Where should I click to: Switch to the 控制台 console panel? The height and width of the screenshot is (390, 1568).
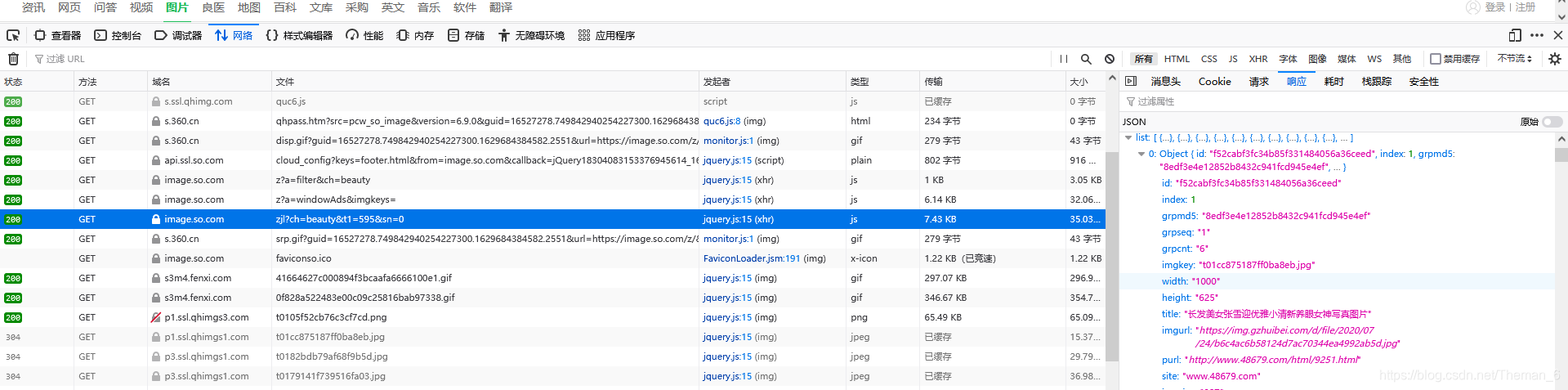[118, 35]
